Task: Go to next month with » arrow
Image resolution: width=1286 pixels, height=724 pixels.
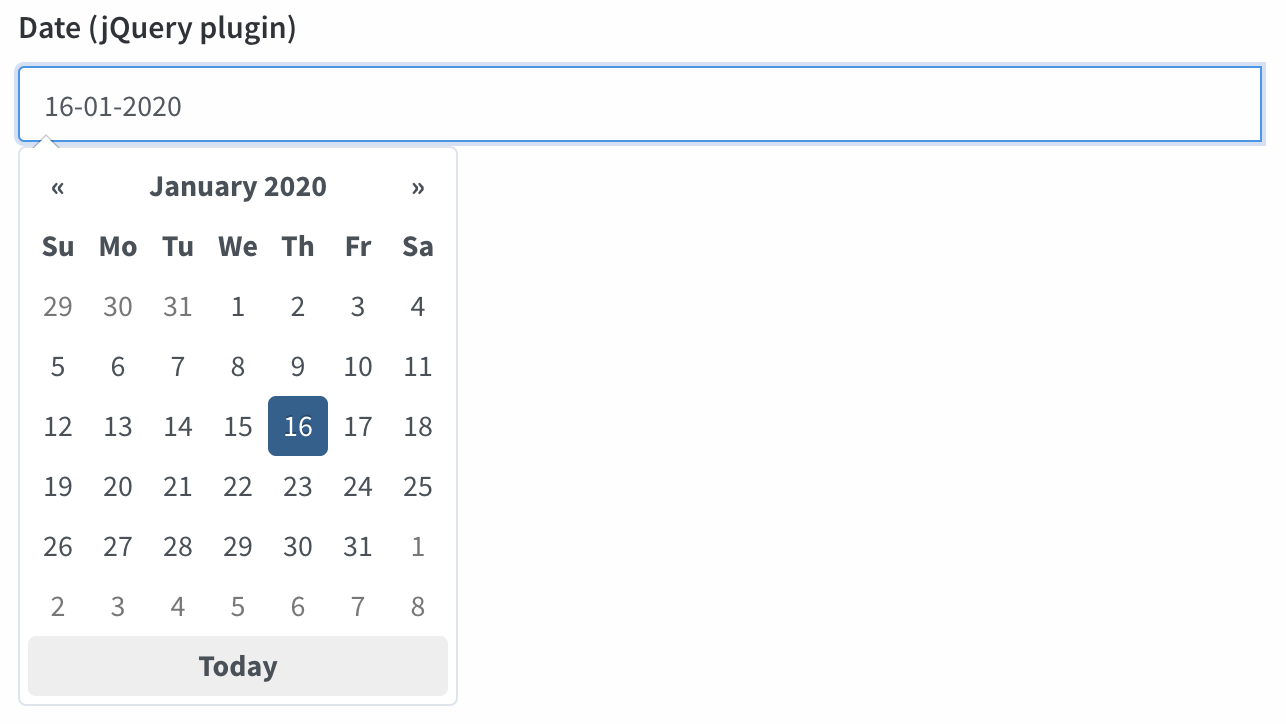Action: coord(418,187)
